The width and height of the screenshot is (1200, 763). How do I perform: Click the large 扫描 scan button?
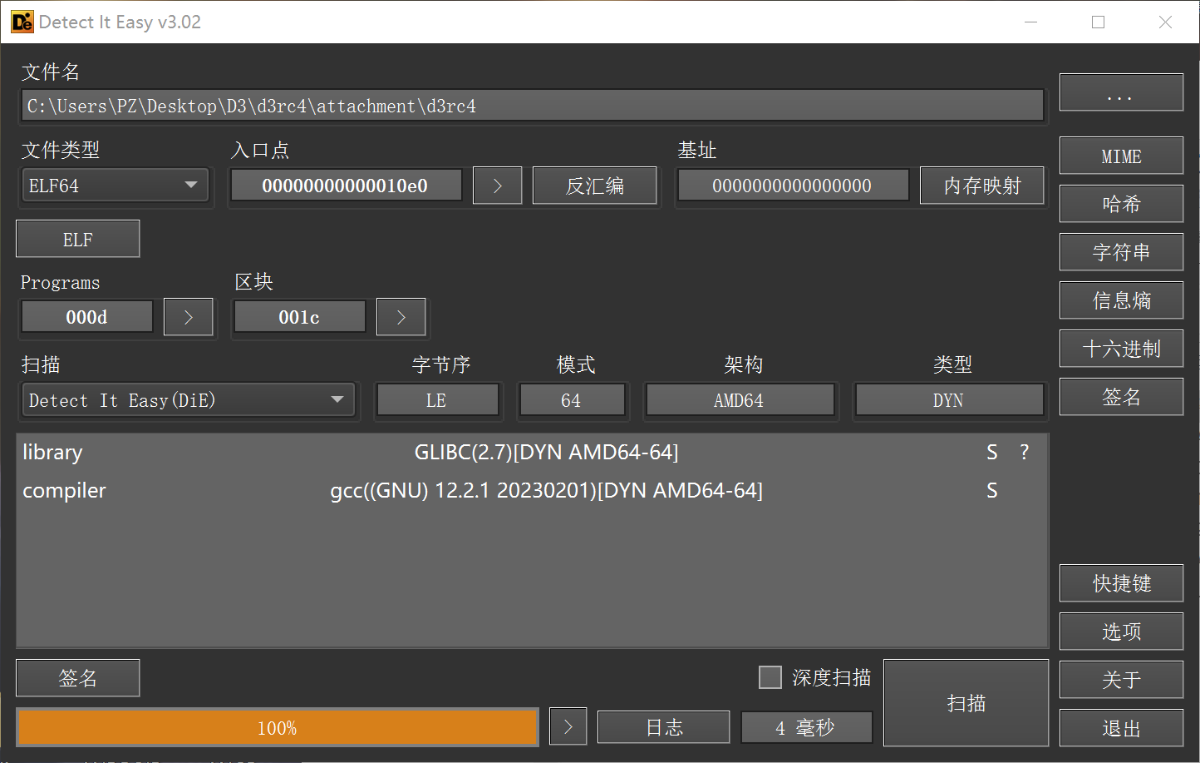click(966, 703)
